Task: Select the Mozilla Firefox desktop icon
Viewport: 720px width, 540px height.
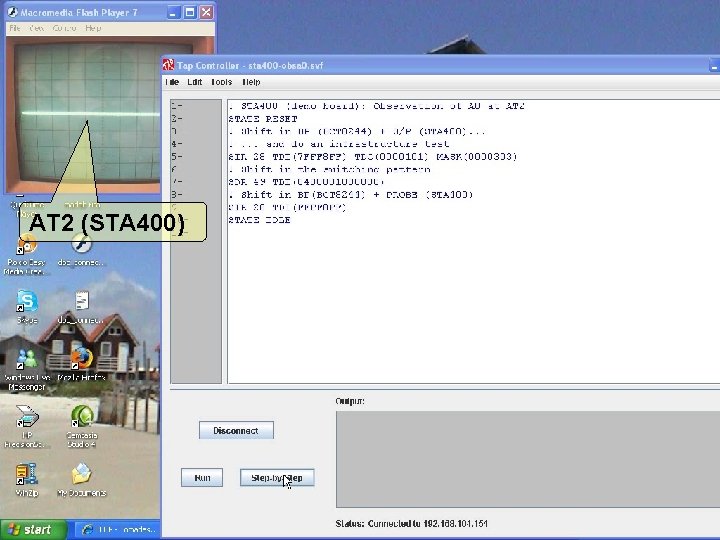Action: coord(82,365)
